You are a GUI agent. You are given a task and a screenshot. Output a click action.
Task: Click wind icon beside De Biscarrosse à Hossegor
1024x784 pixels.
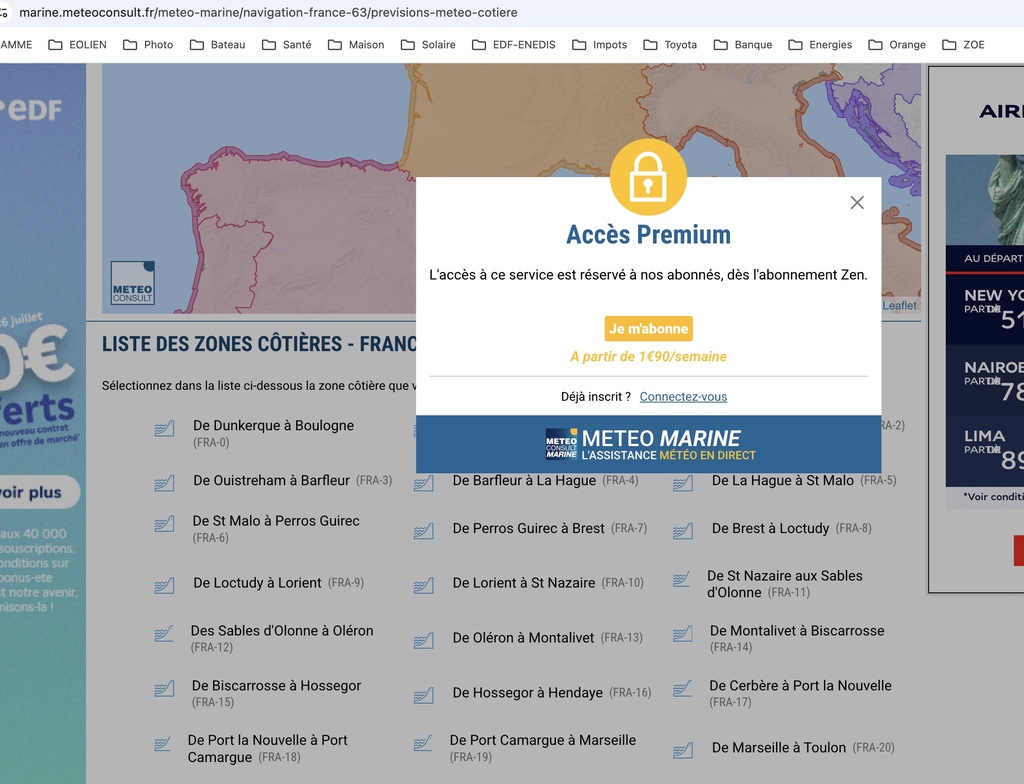164,689
